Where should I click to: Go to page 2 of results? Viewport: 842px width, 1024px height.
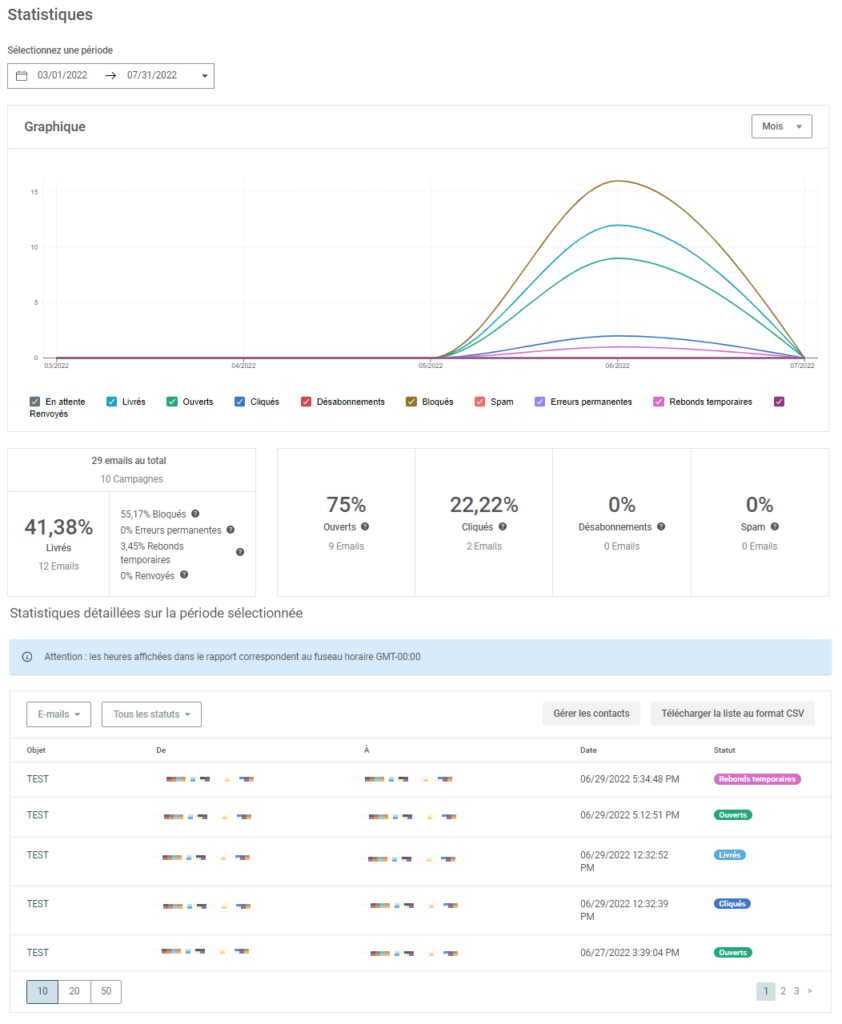pos(783,991)
